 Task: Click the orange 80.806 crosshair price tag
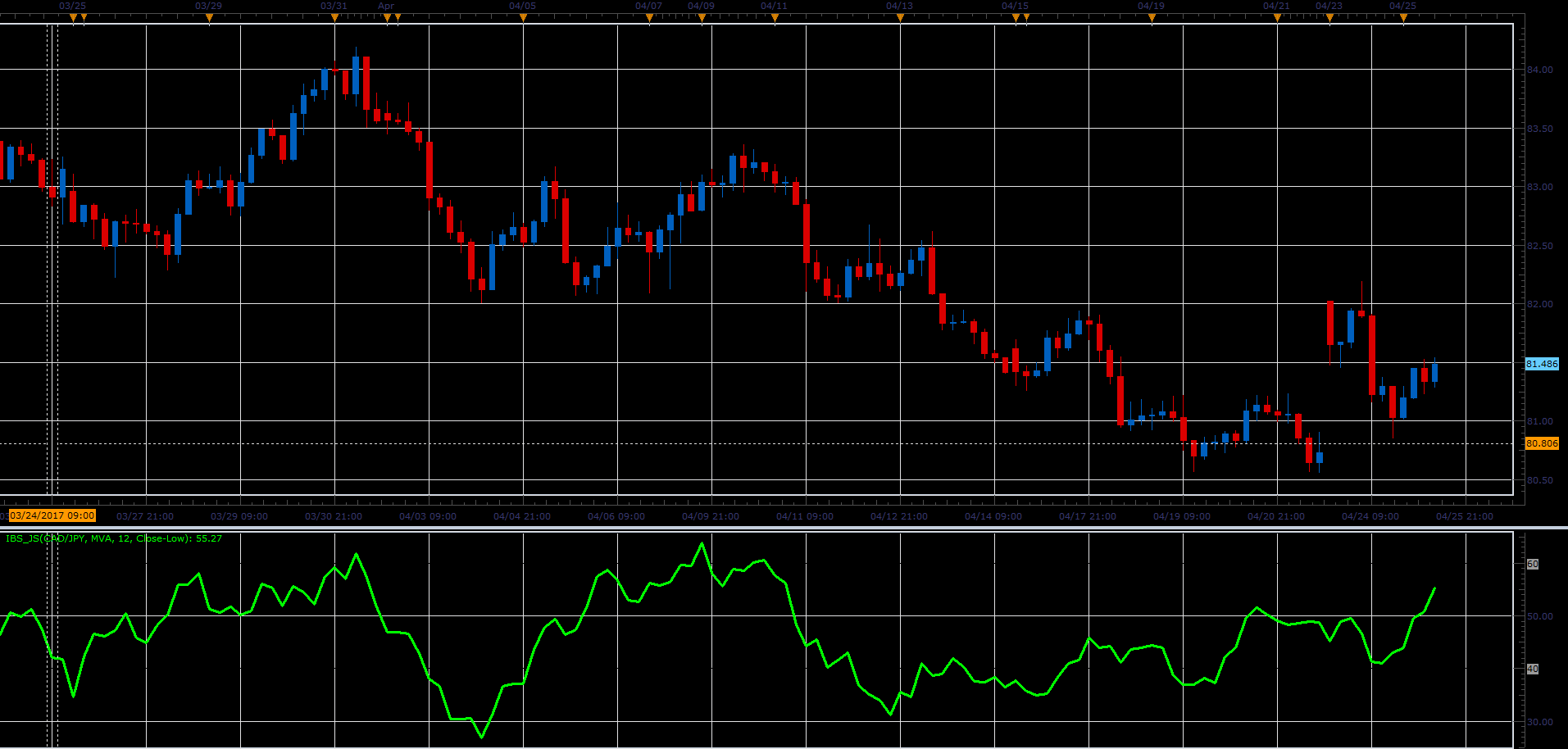click(x=1542, y=443)
